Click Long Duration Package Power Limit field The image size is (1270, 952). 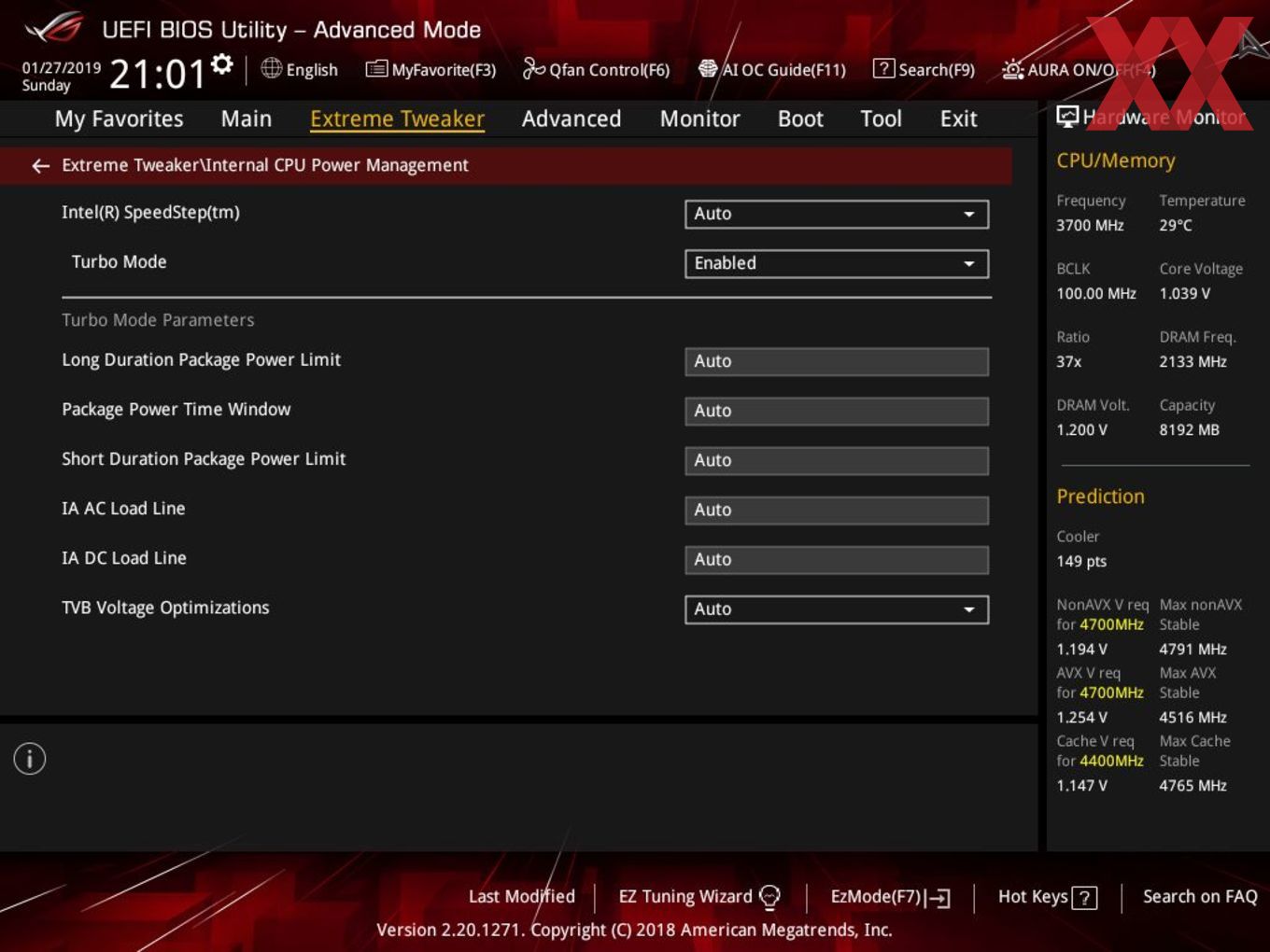coord(837,362)
